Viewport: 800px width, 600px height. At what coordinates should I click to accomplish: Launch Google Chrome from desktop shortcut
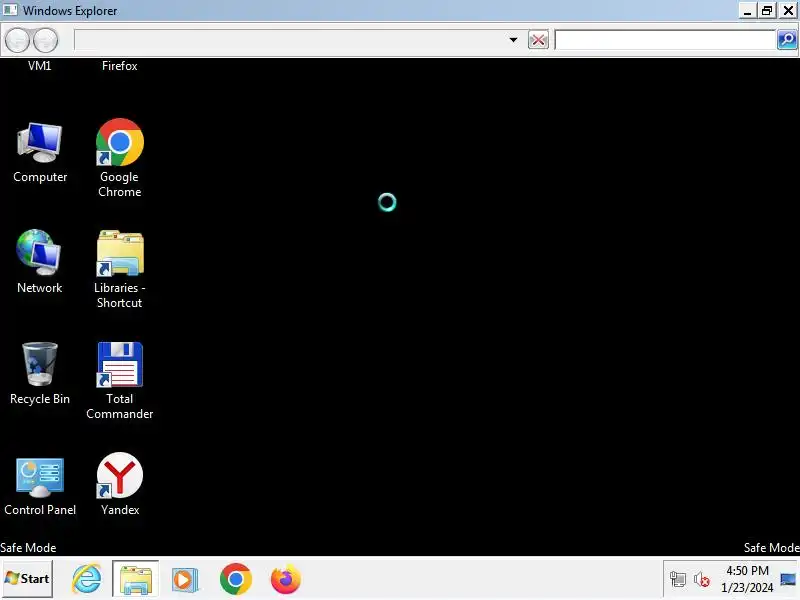pyautogui.click(x=119, y=158)
